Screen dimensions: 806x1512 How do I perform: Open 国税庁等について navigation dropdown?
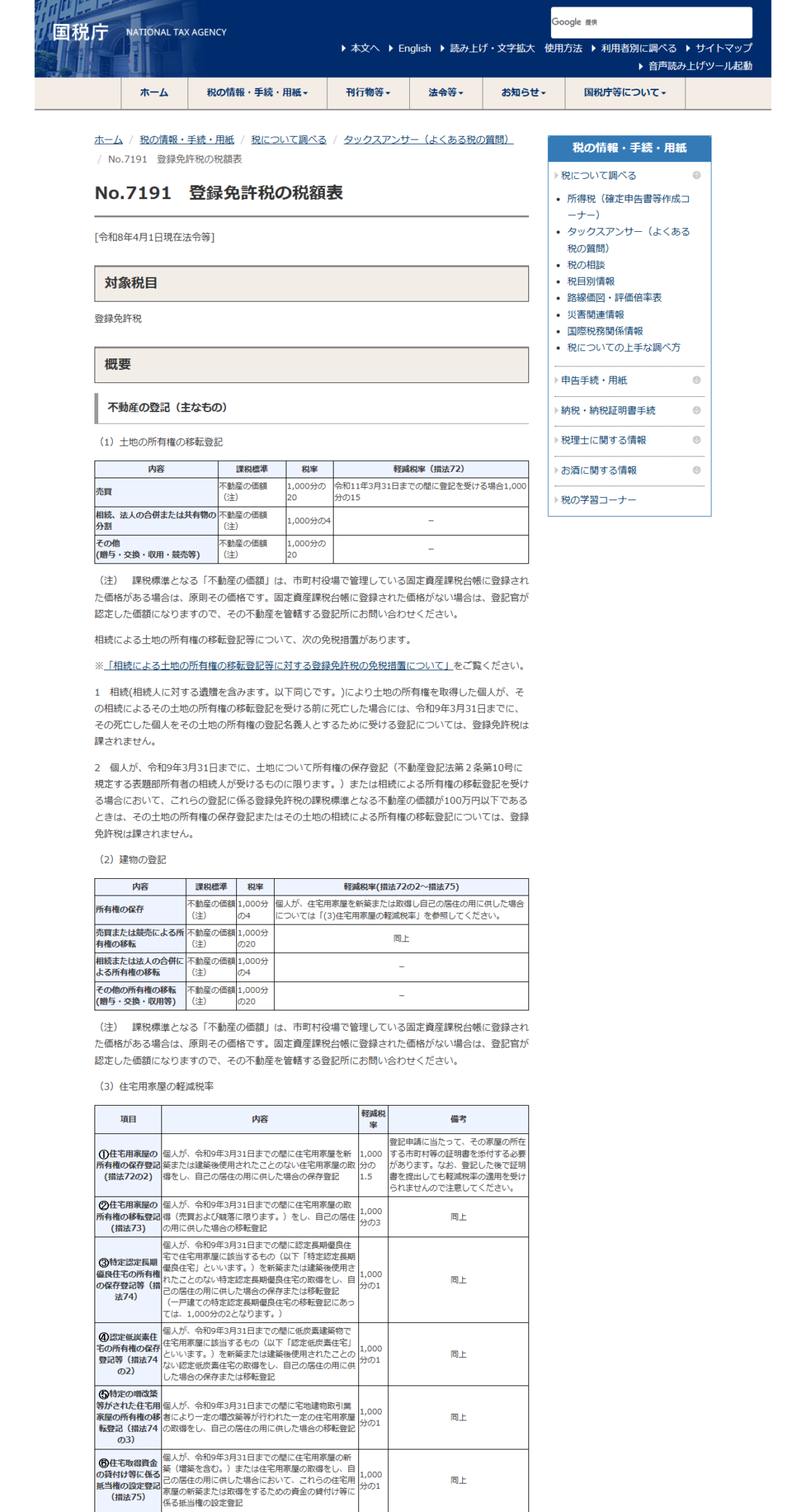[625, 92]
